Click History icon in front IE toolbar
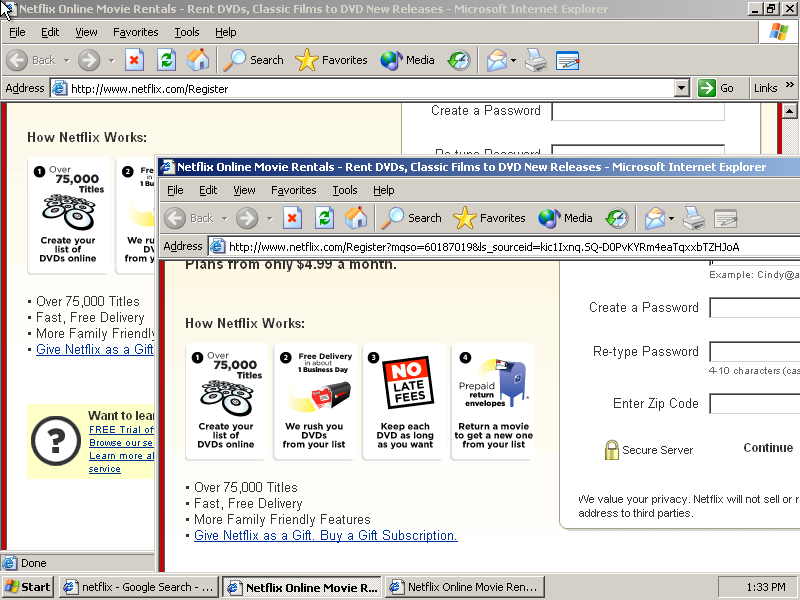The image size is (800, 600). [x=617, y=218]
